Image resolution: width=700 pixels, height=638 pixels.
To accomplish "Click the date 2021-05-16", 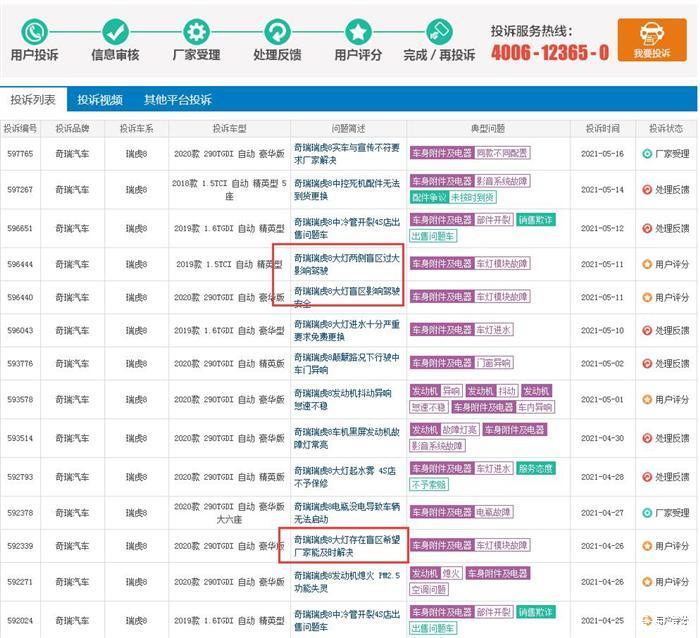I will [602, 154].
